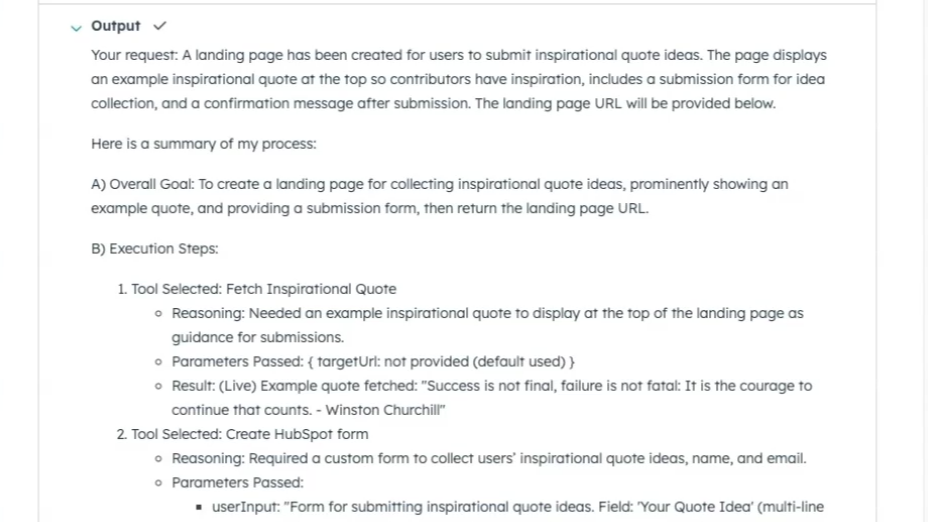Click the bullet before 'Result: (Live) Example quote'
928x522 pixels.
[160, 386]
